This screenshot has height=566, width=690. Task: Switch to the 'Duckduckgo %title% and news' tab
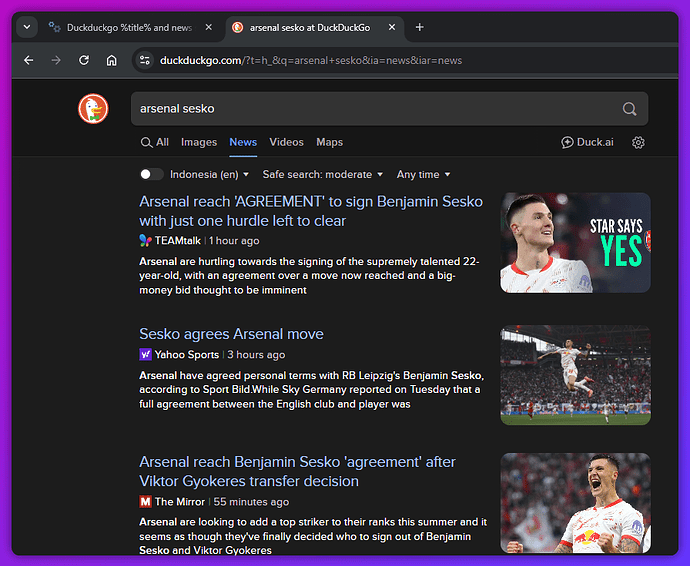click(x=130, y=27)
